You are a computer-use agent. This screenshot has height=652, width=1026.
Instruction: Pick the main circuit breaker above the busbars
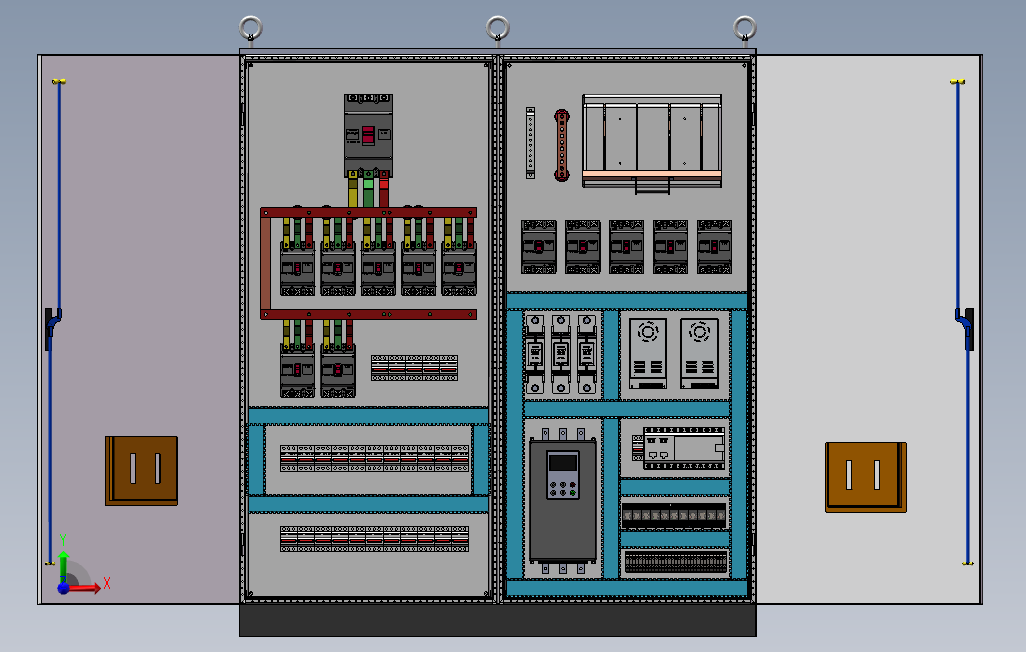[x=368, y=135]
